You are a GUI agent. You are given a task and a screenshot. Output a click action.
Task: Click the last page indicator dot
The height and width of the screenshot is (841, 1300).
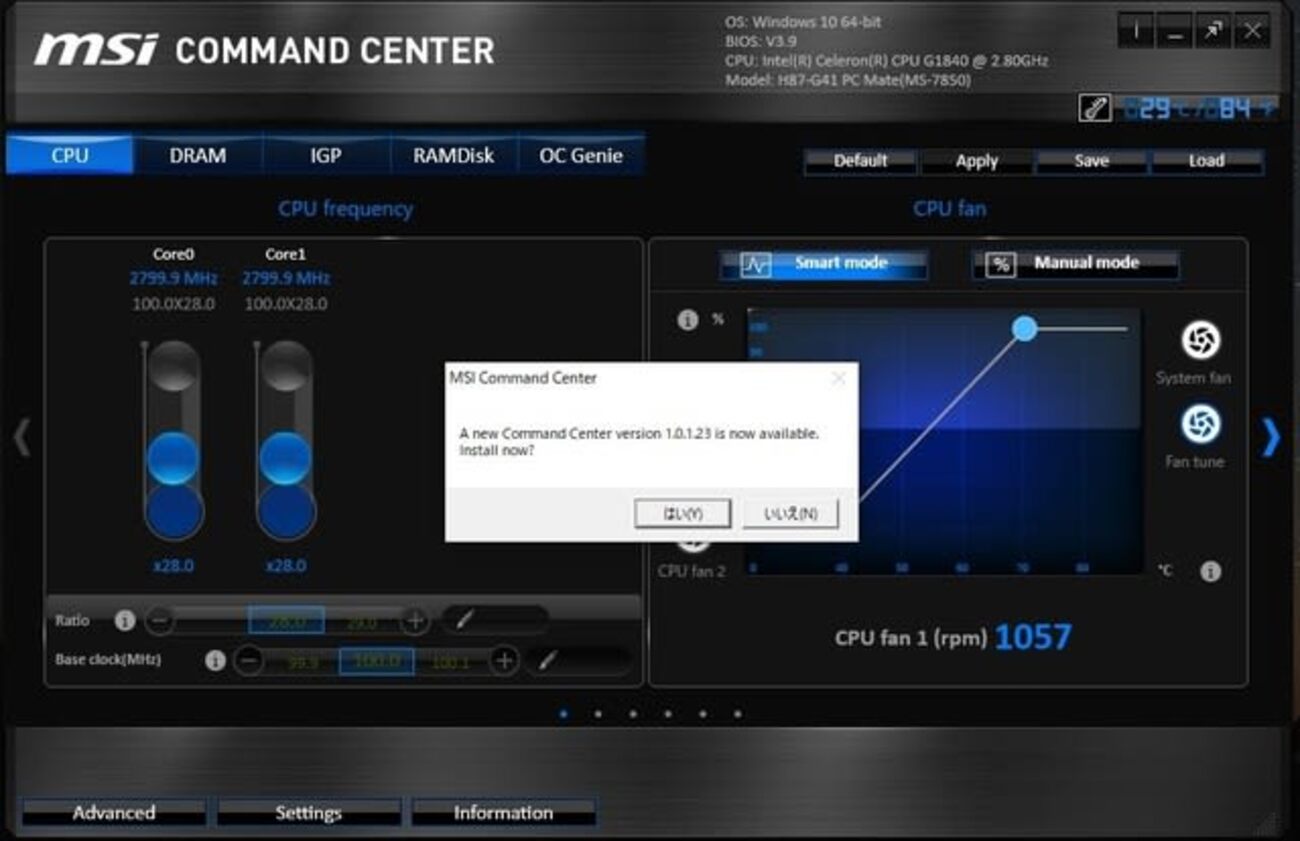[738, 714]
